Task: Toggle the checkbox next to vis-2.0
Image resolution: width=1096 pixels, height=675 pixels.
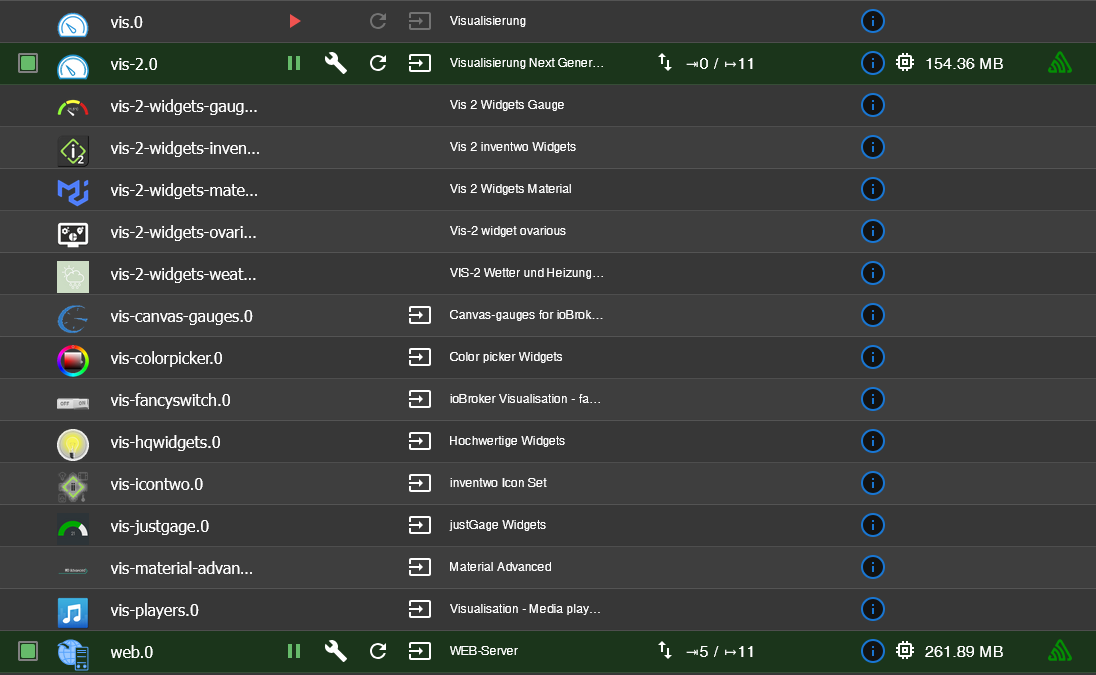Action: 27,62
